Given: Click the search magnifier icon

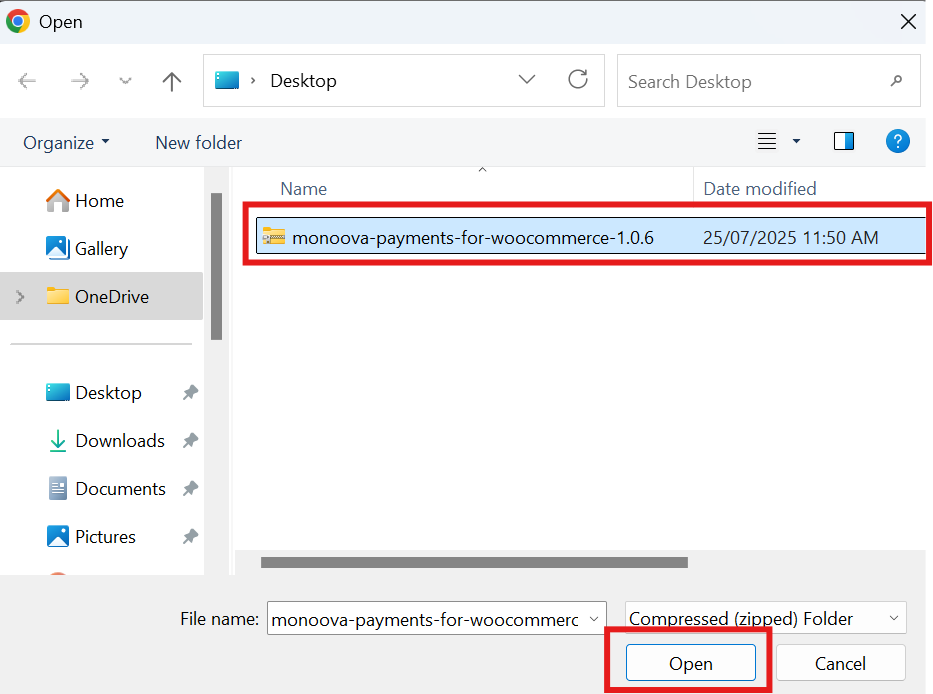Looking at the screenshot, I should (896, 80).
